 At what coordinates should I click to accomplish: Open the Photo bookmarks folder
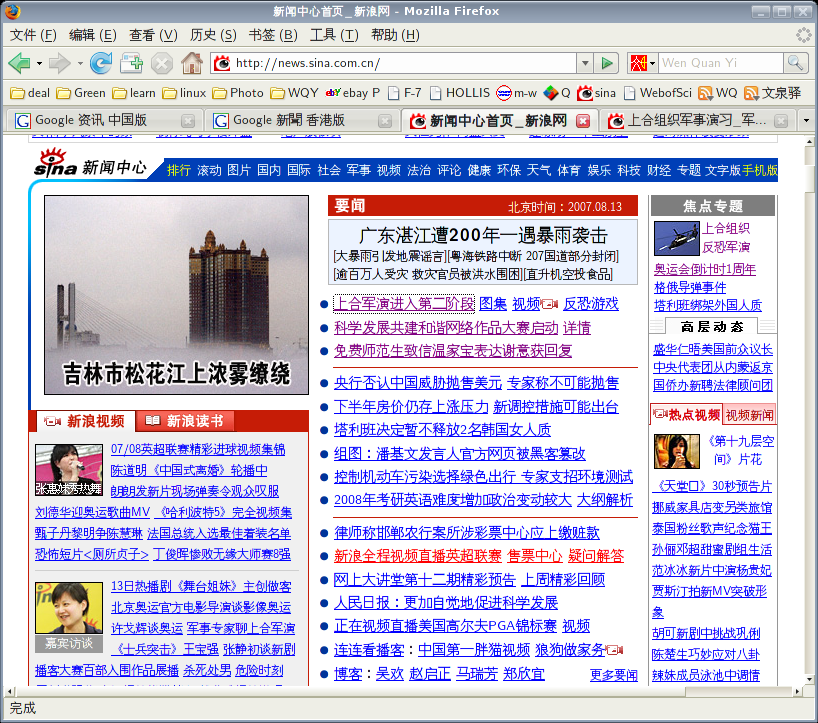click(x=238, y=93)
